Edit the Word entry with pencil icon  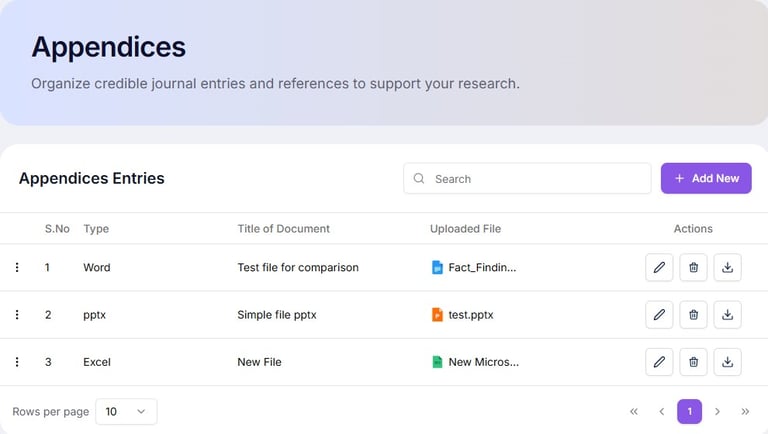point(659,267)
